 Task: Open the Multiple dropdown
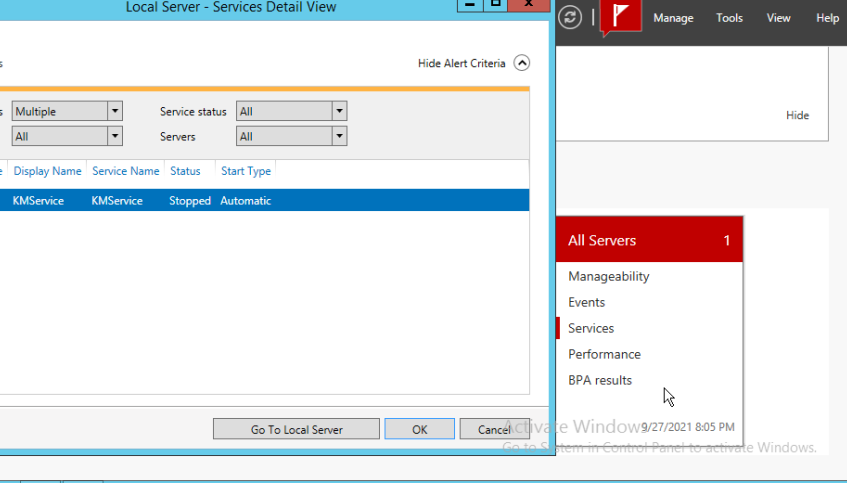(67, 111)
